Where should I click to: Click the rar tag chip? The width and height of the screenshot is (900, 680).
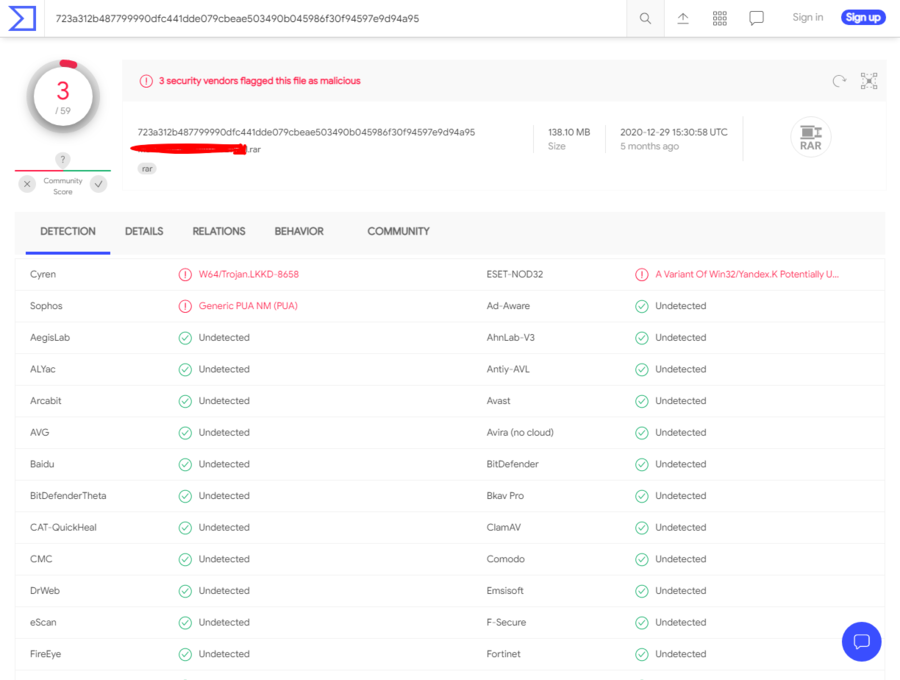coord(147,169)
